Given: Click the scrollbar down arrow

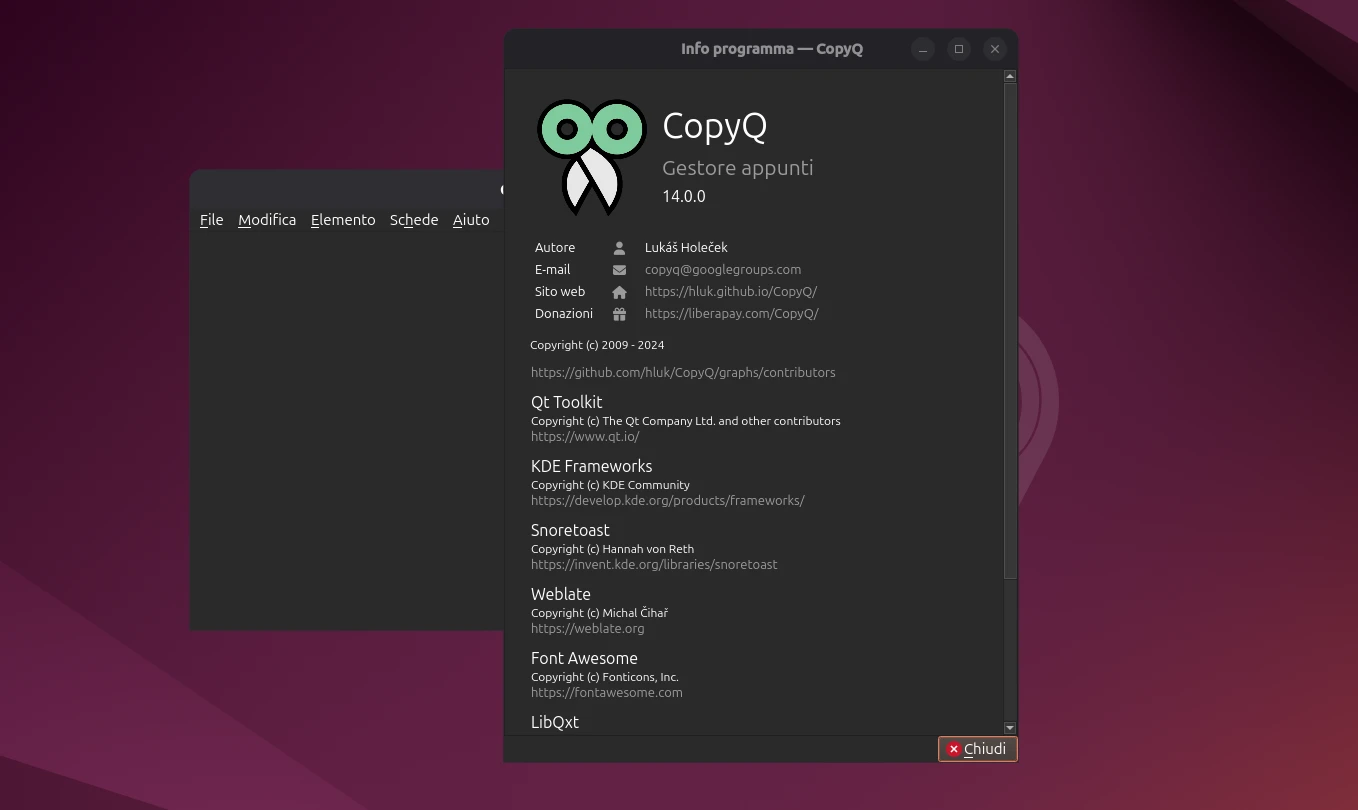Looking at the screenshot, I should tap(1009, 727).
